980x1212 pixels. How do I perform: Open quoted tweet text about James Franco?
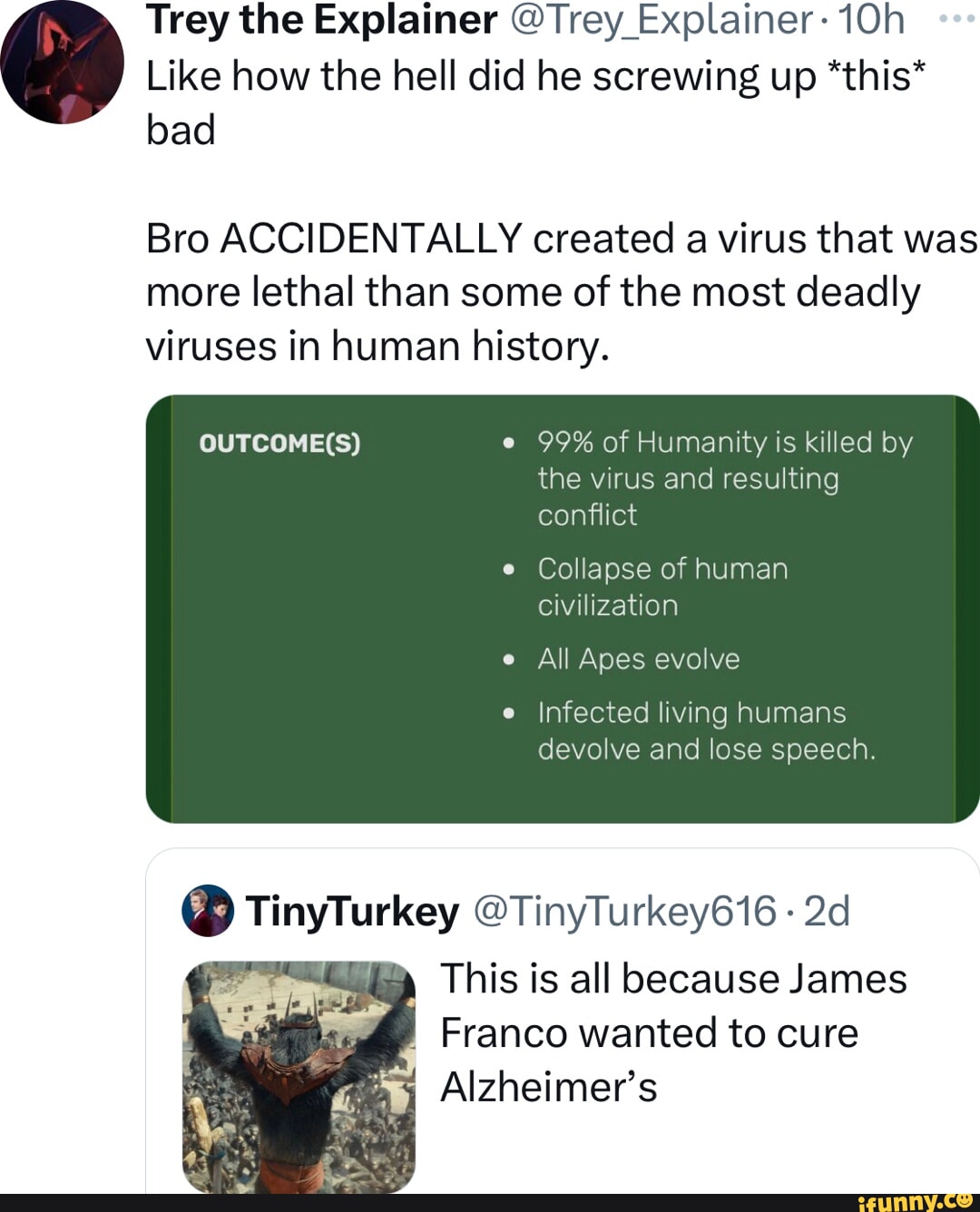(672, 1032)
